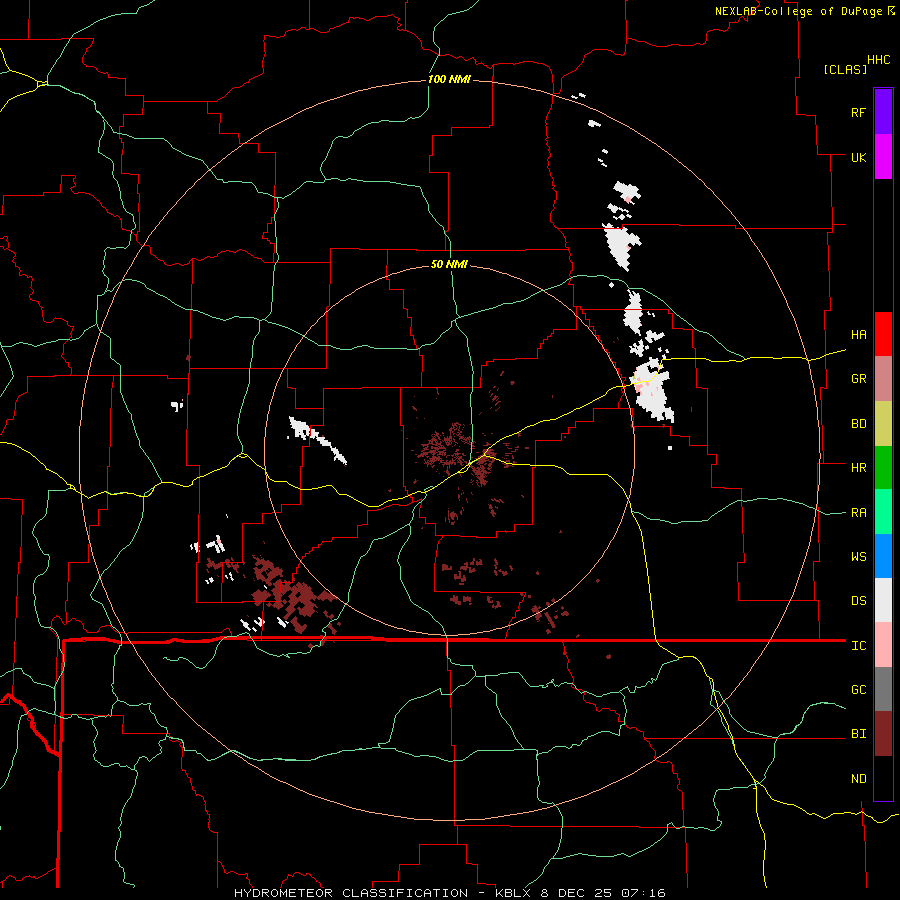This screenshot has width=900, height=900.
Task: Click the HR green legend swatch
Action: (x=883, y=468)
